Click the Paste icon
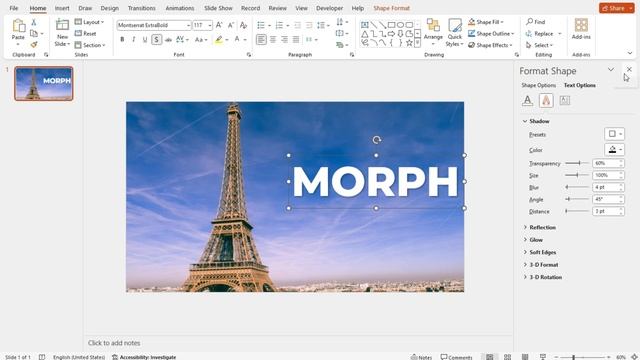The height and width of the screenshot is (360, 640). [18, 26]
